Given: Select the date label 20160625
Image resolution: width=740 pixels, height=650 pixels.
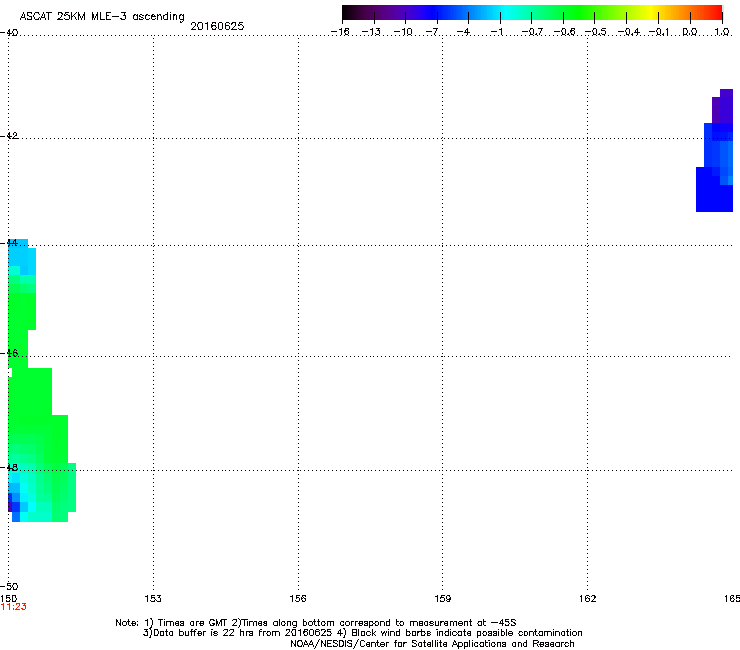Looking at the screenshot, I should pyautogui.click(x=217, y=26).
